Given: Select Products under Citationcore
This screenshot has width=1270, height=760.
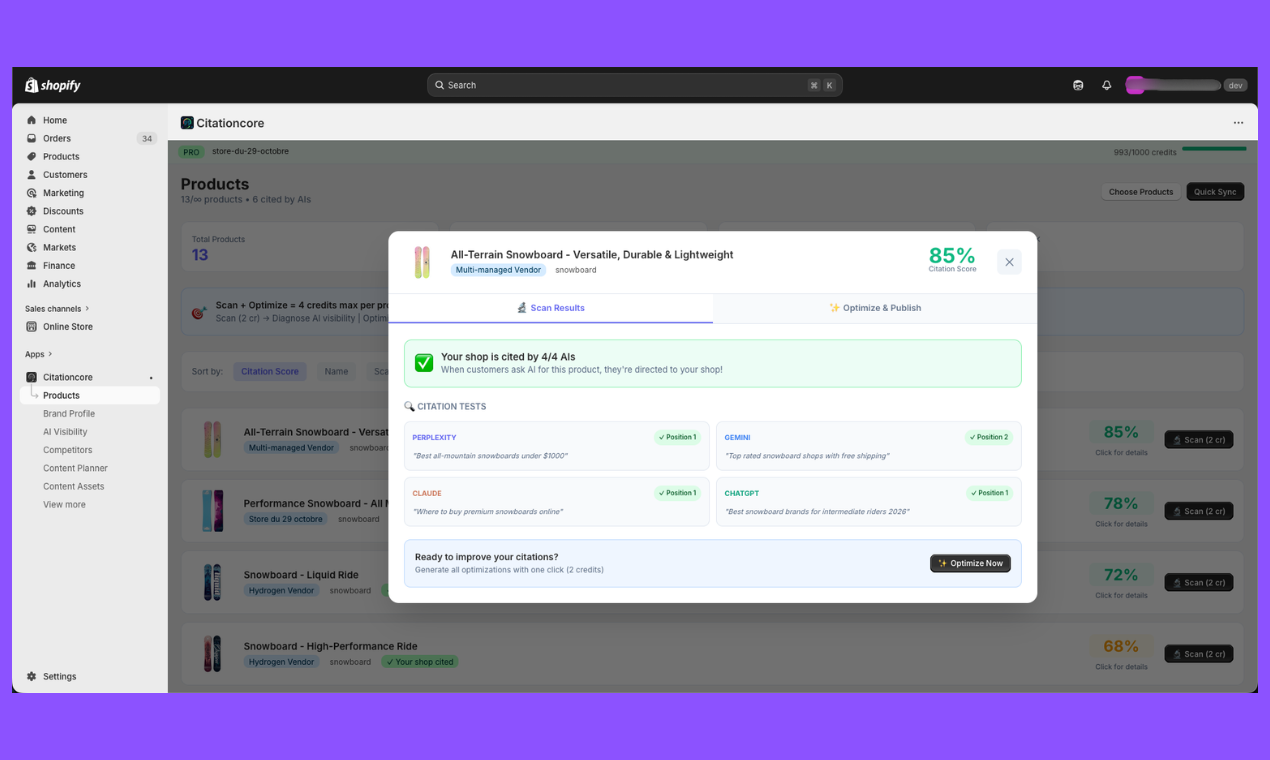Looking at the screenshot, I should pyautogui.click(x=61, y=396).
